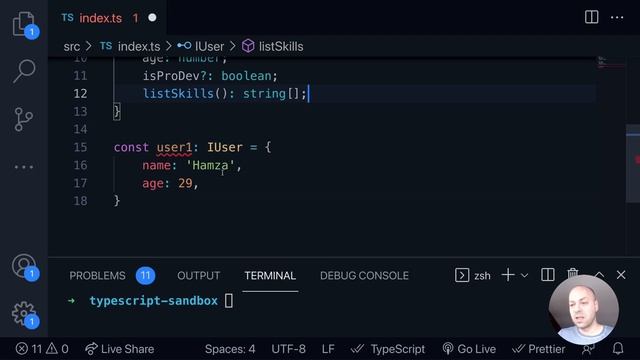Open notifications bell icon

(x=618, y=349)
